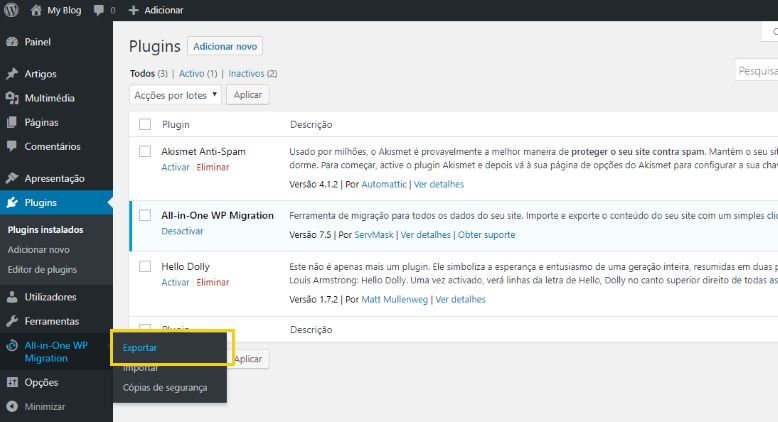The image size is (778, 422).
Task: Click the Obter suporte link
Action: [486, 235]
